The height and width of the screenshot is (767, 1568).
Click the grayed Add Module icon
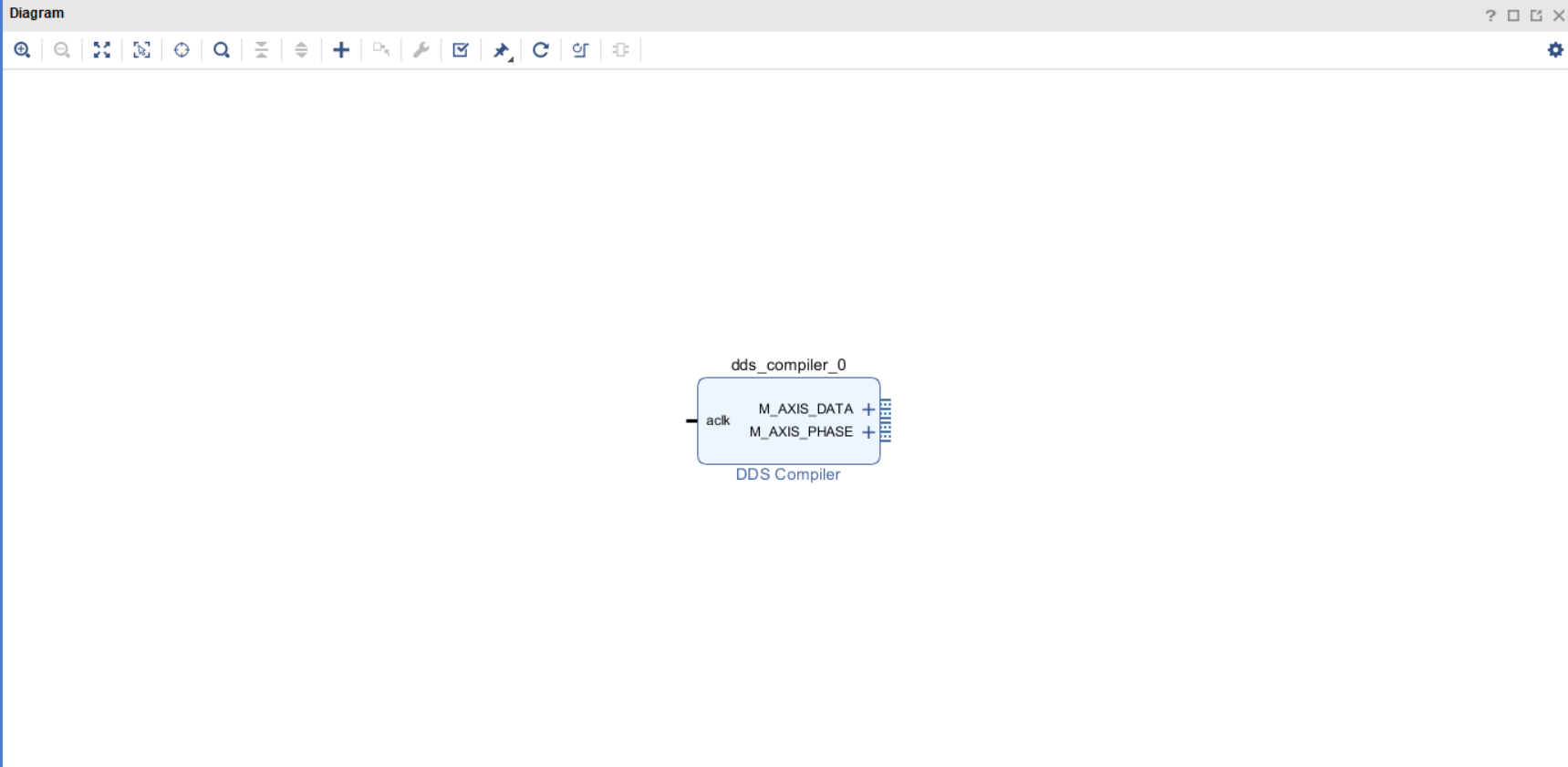point(621,50)
